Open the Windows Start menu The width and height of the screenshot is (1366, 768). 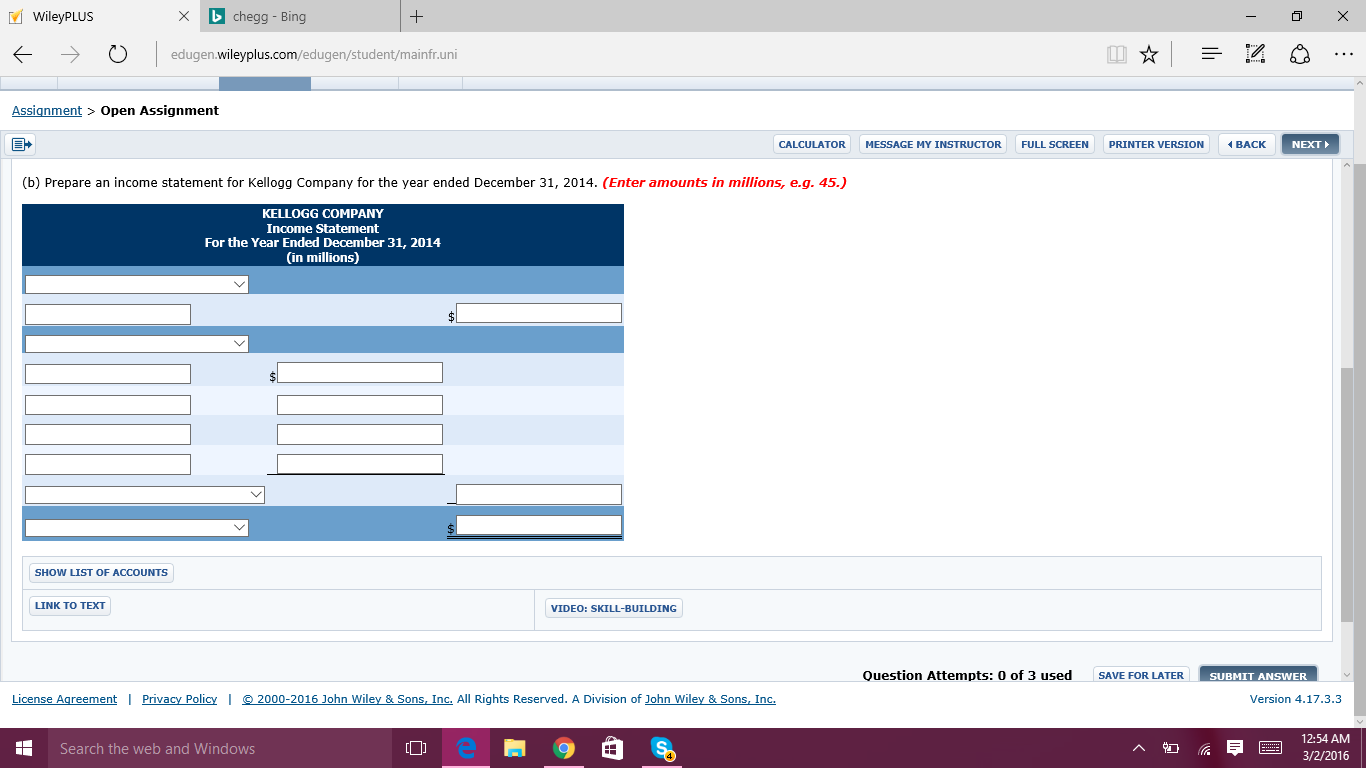(x=24, y=748)
